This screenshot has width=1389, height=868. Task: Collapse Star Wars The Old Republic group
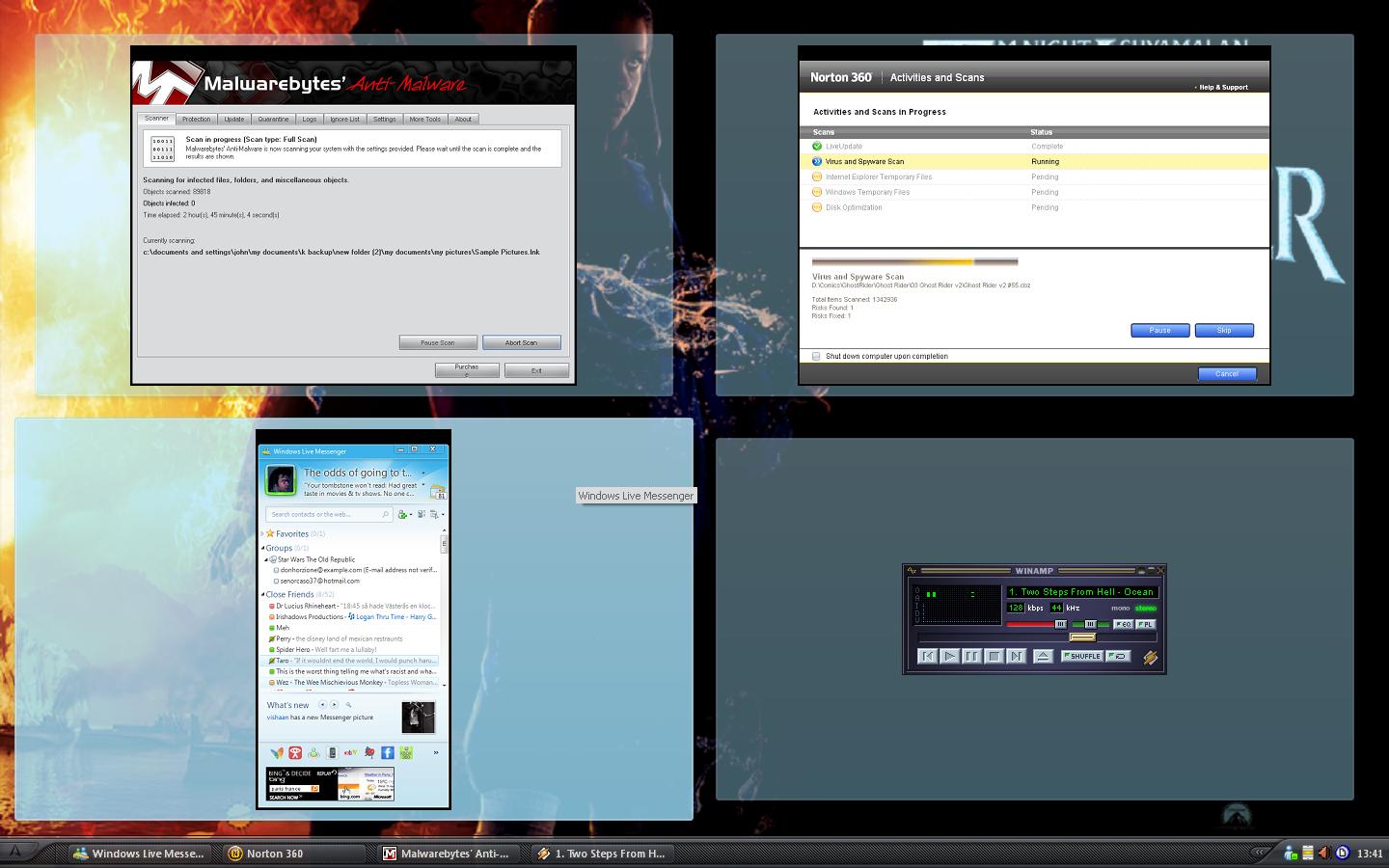click(x=266, y=559)
